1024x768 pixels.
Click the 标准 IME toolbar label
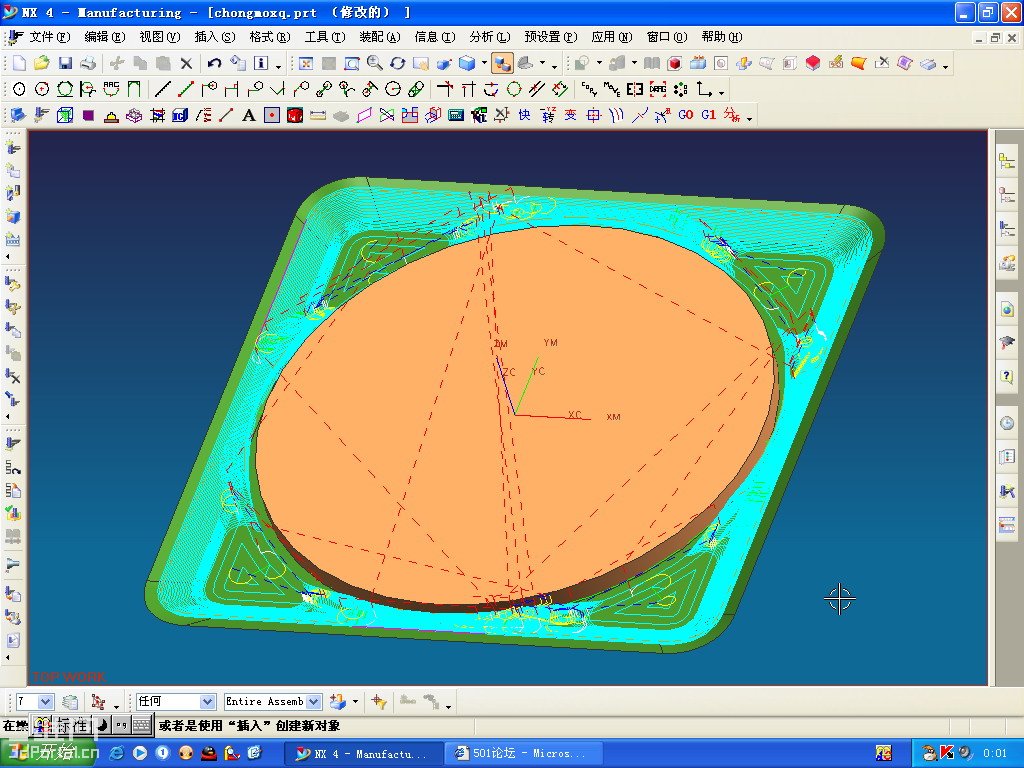(x=71, y=725)
